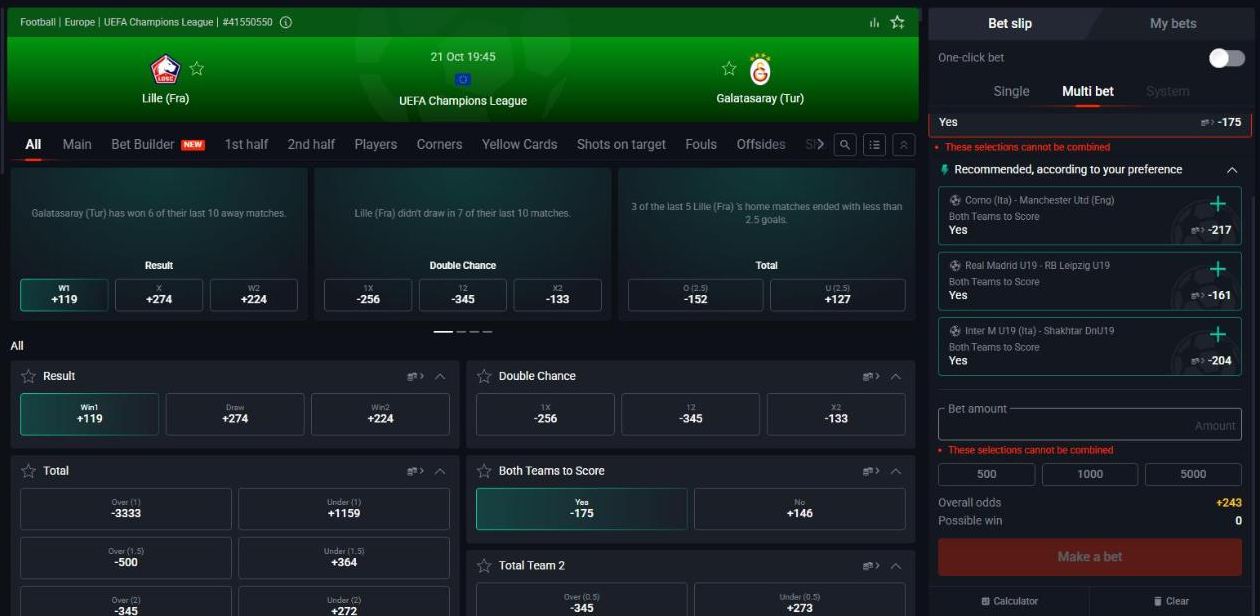1260x616 pixels.
Task: Collapse the Total Team 2 section
Action: click(x=896, y=567)
